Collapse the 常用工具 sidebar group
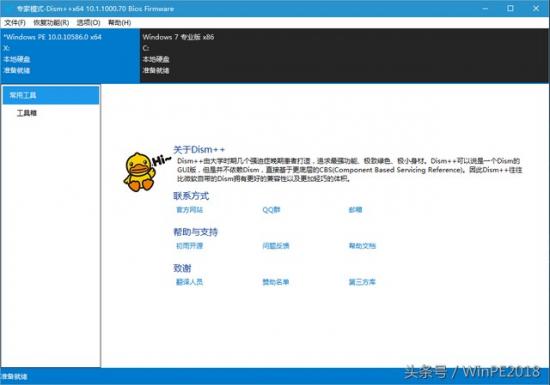This screenshot has width=550, height=385. (x=51, y=95)
